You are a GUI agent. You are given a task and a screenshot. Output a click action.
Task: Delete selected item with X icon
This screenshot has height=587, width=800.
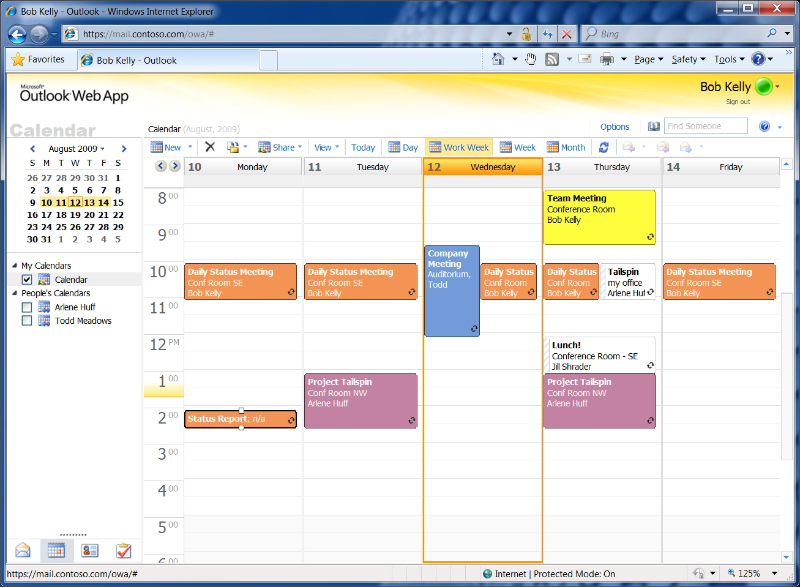click(210, 147)
